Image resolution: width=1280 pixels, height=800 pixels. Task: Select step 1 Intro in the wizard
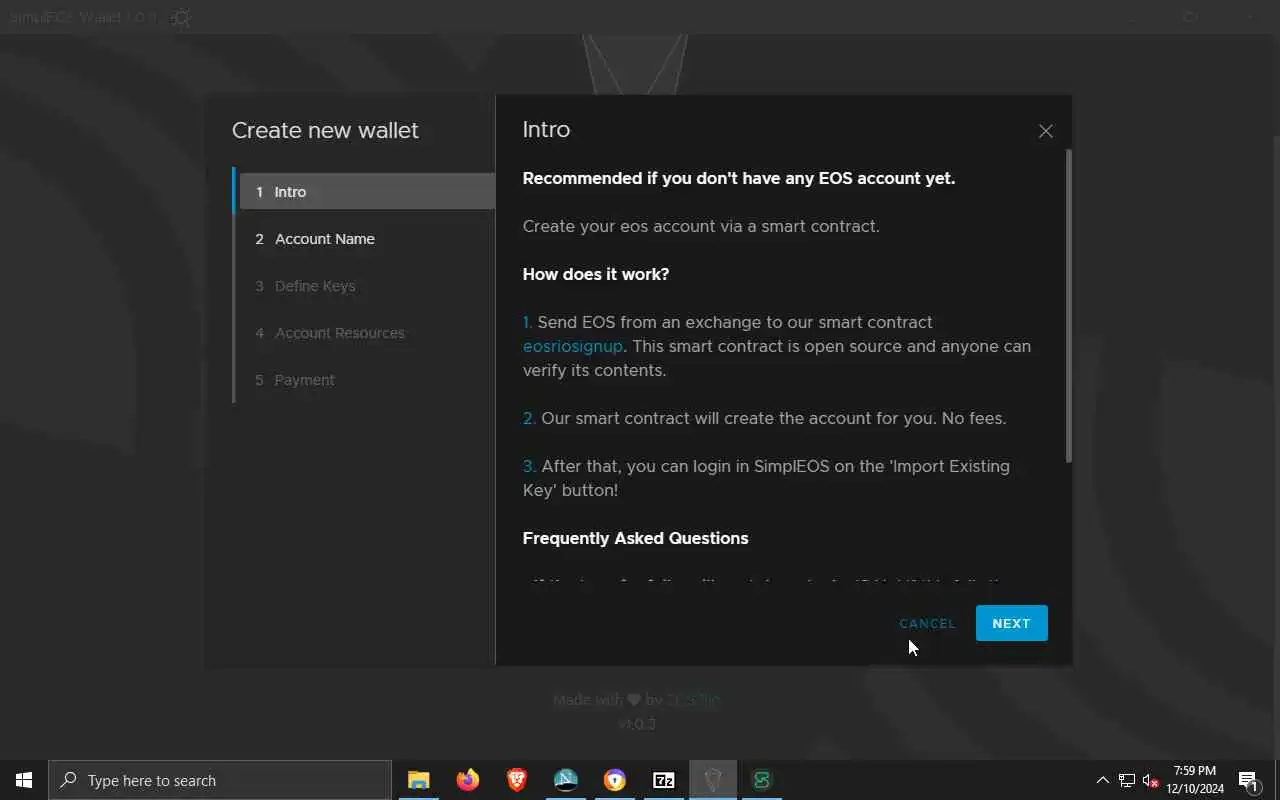click(367, 192)
